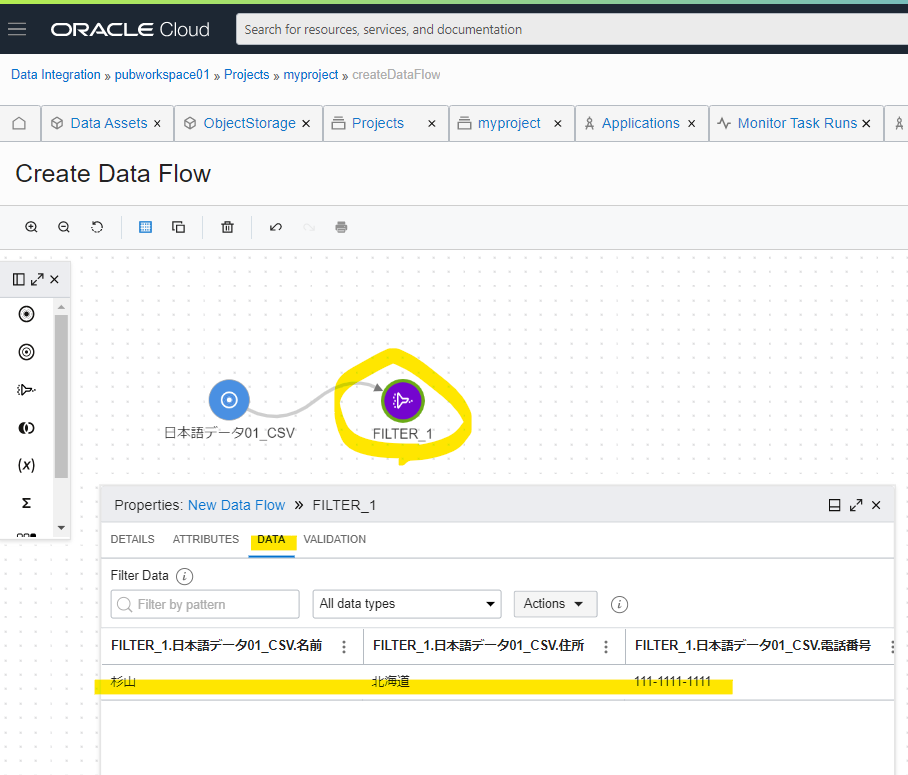Duplicate the selected operator
This screenshot has height=775, width=908.
178,227
